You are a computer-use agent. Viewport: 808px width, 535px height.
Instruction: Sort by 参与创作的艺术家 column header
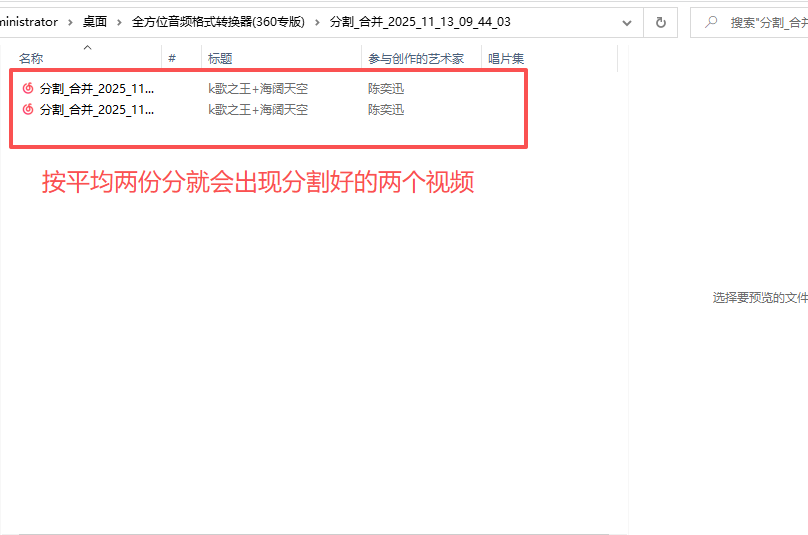click(416, 58)
